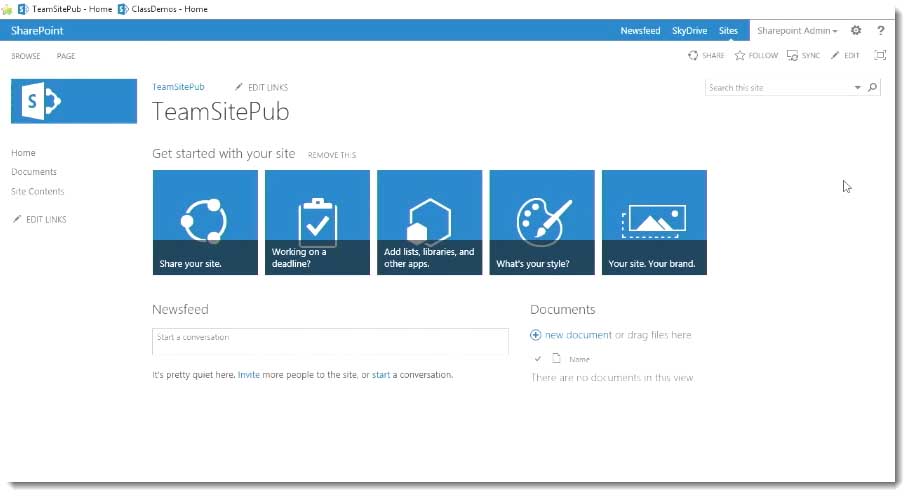The image size is (910, 497).
Task: Toggle the select all documents checkmark
Action: click(537, 359)
